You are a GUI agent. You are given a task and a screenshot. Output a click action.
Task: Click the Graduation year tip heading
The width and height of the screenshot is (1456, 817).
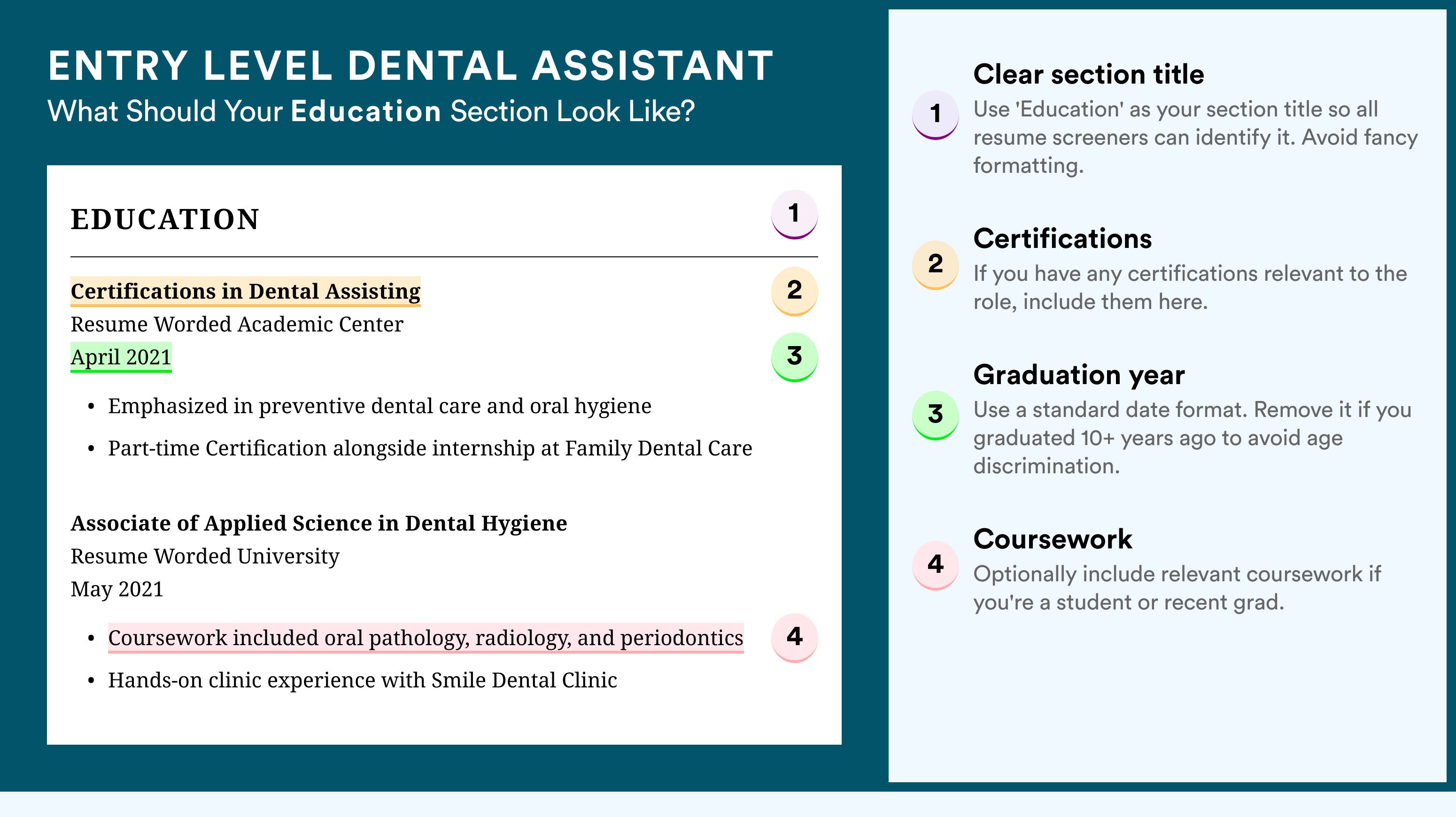point(1079,375)
